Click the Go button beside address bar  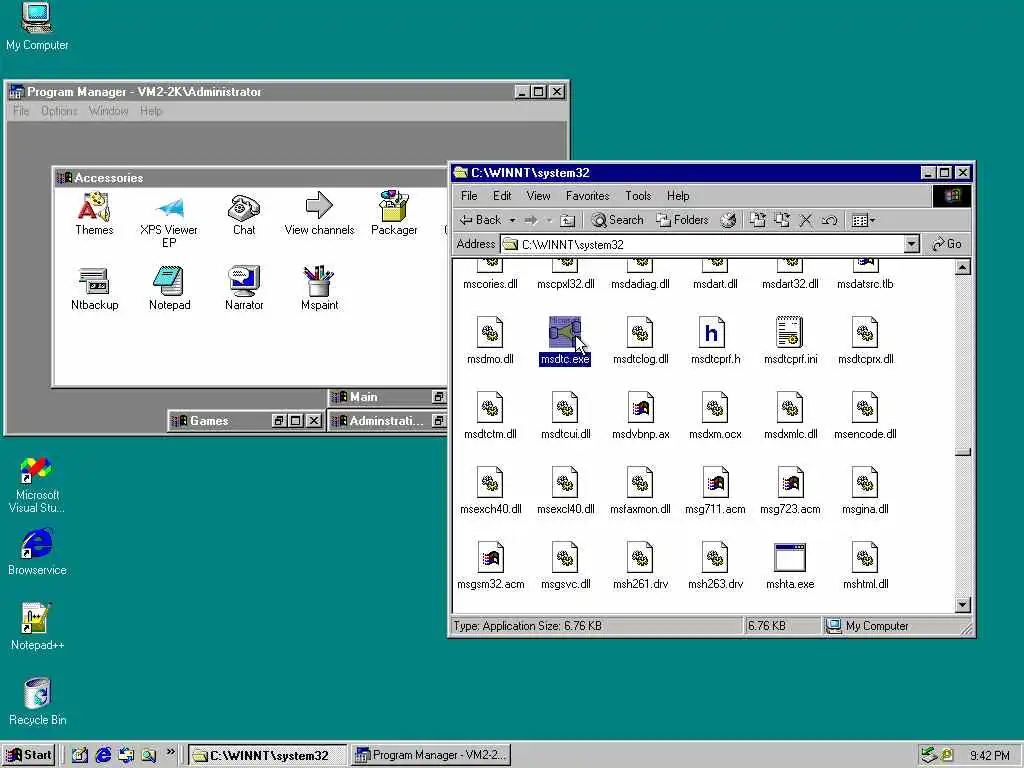tap(947, 244)
